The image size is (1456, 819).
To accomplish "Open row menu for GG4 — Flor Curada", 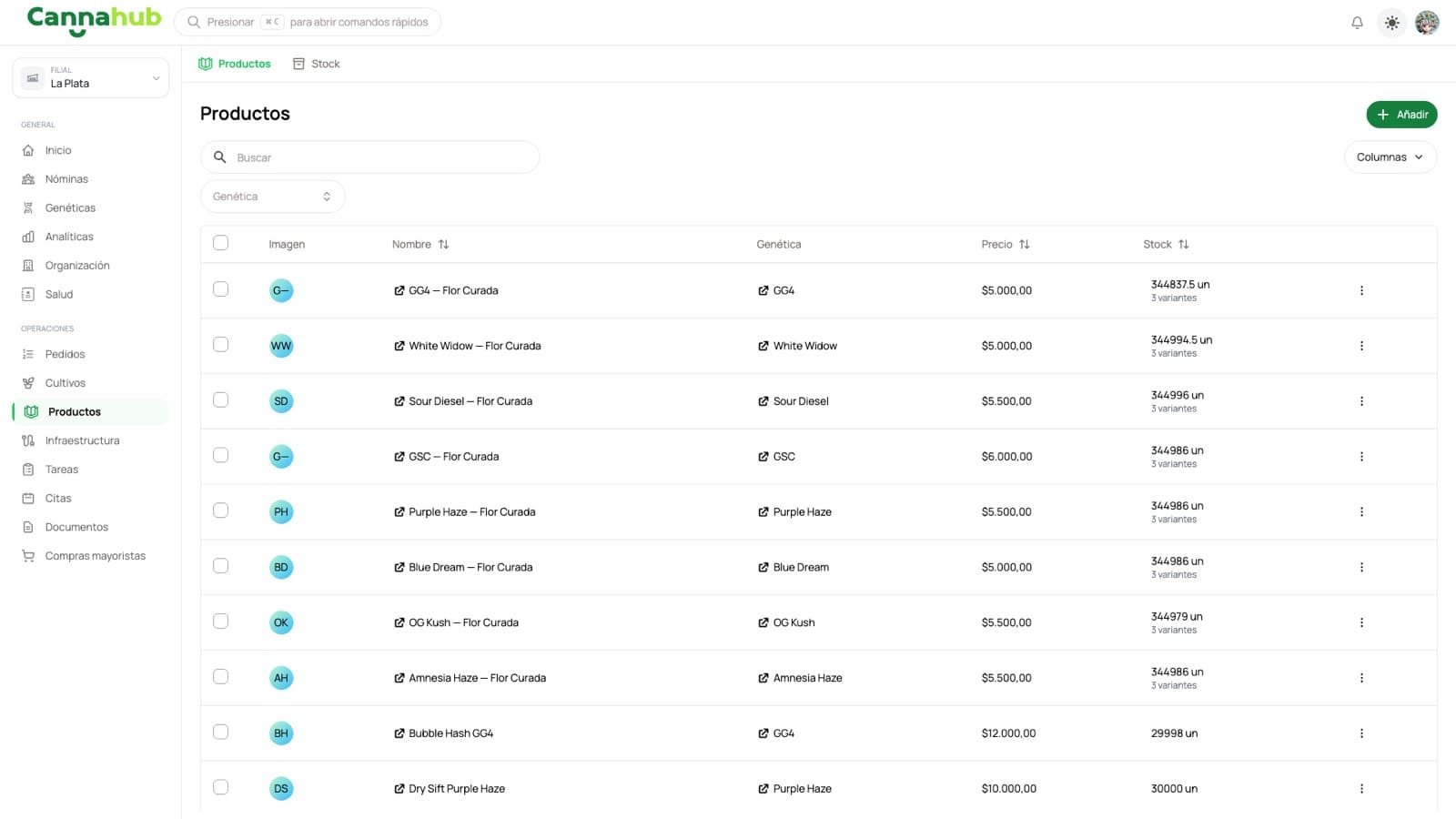I will (x=1361, y=291).
